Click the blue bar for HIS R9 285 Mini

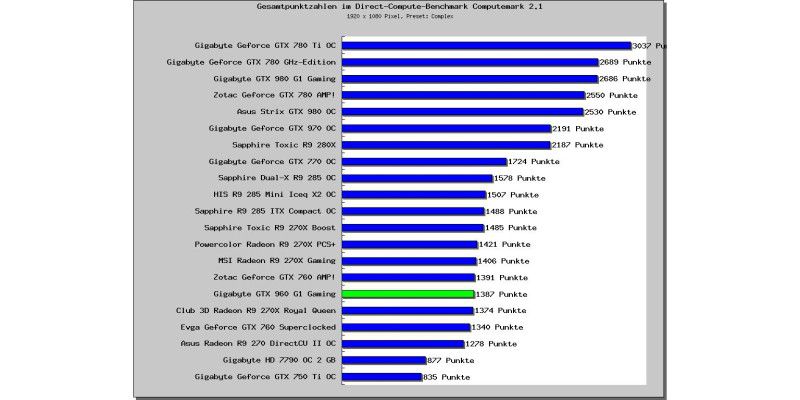point(414,194)
